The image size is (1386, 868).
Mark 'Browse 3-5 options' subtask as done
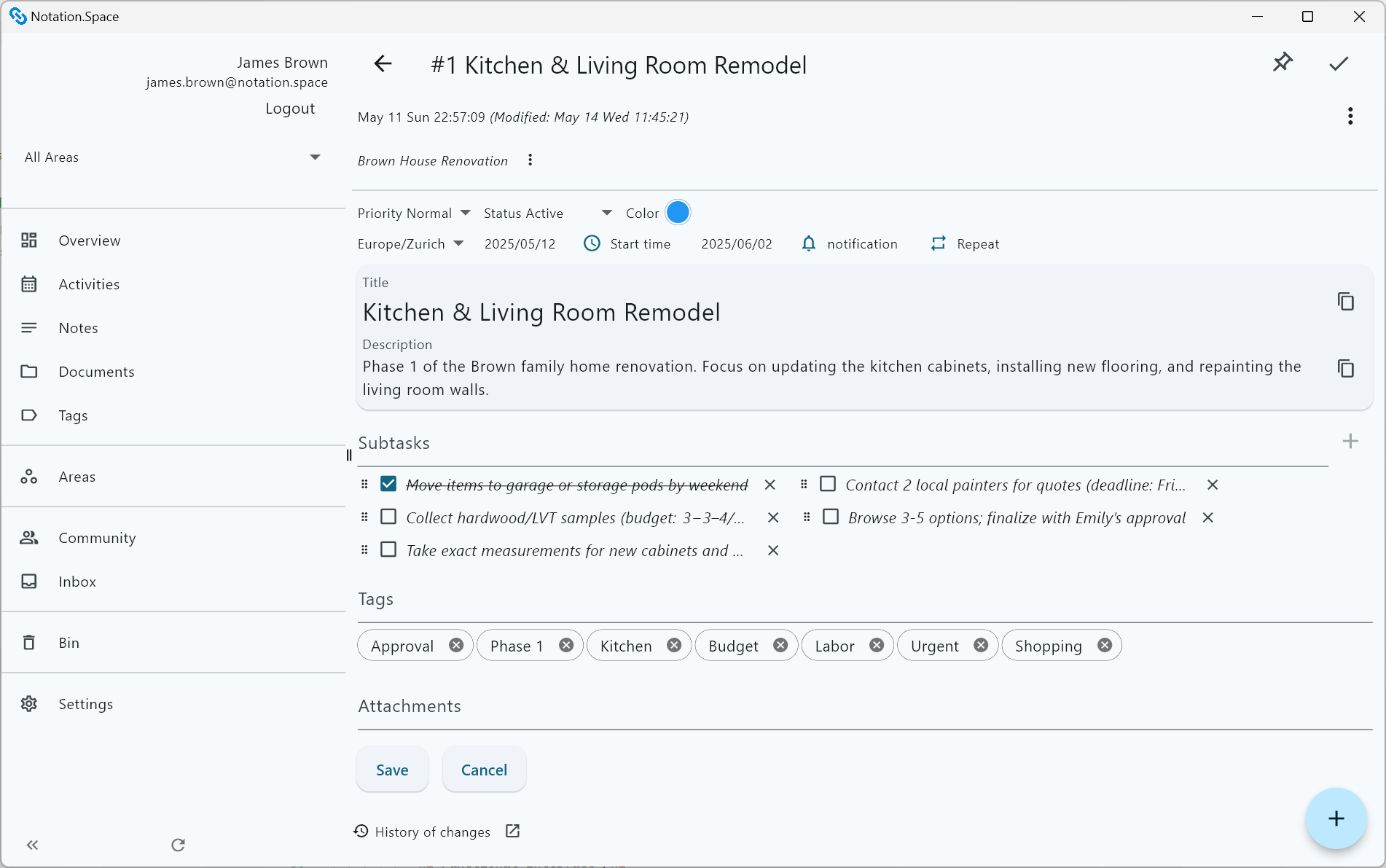coord(830,517)
